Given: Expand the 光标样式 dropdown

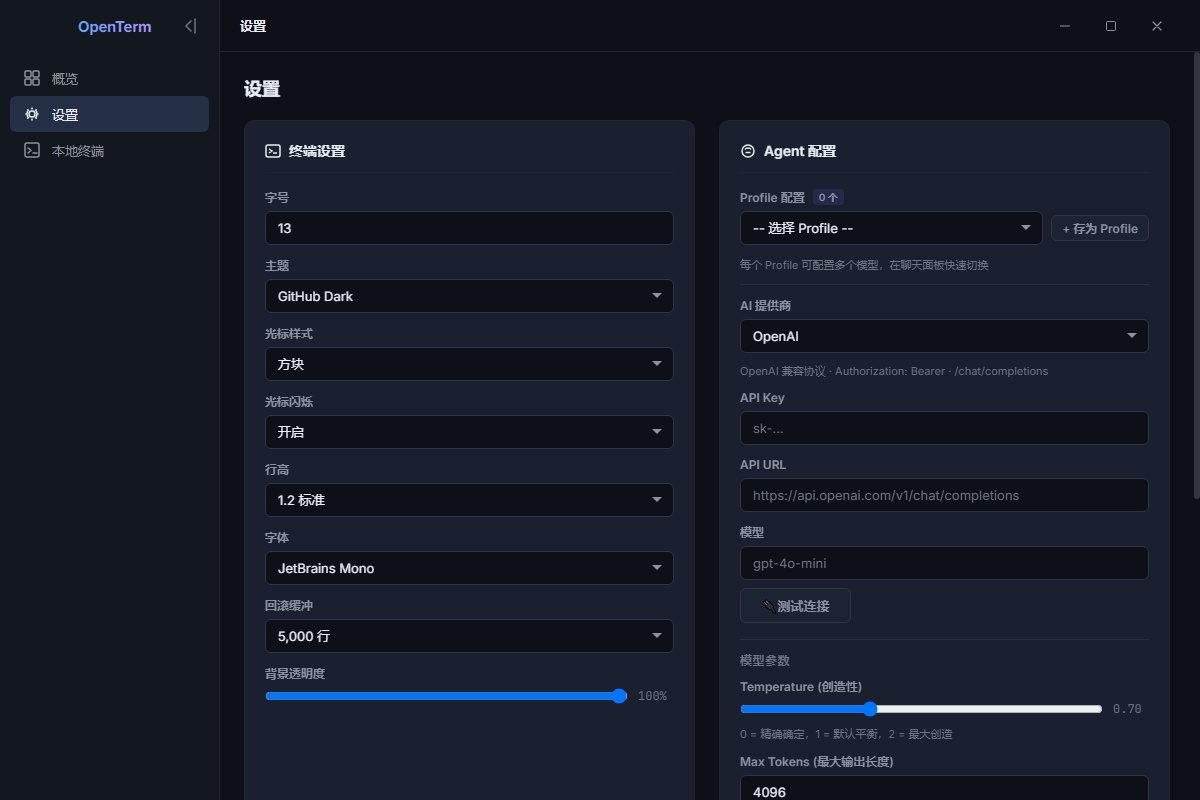Looking at the screenshot, I should tap(468, 364).
